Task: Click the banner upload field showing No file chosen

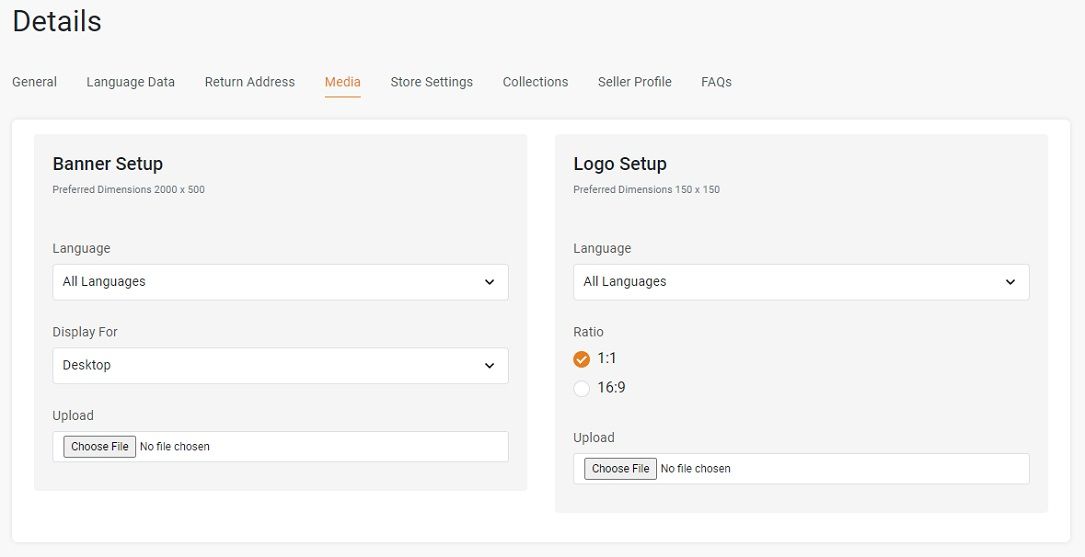Action: point(280,446)
